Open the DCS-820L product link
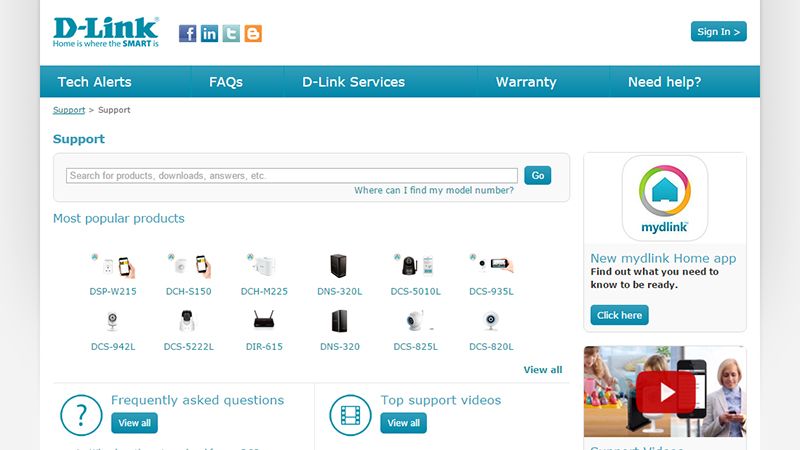The width and height of the screenshot is (800, 450). pos(491,346)
